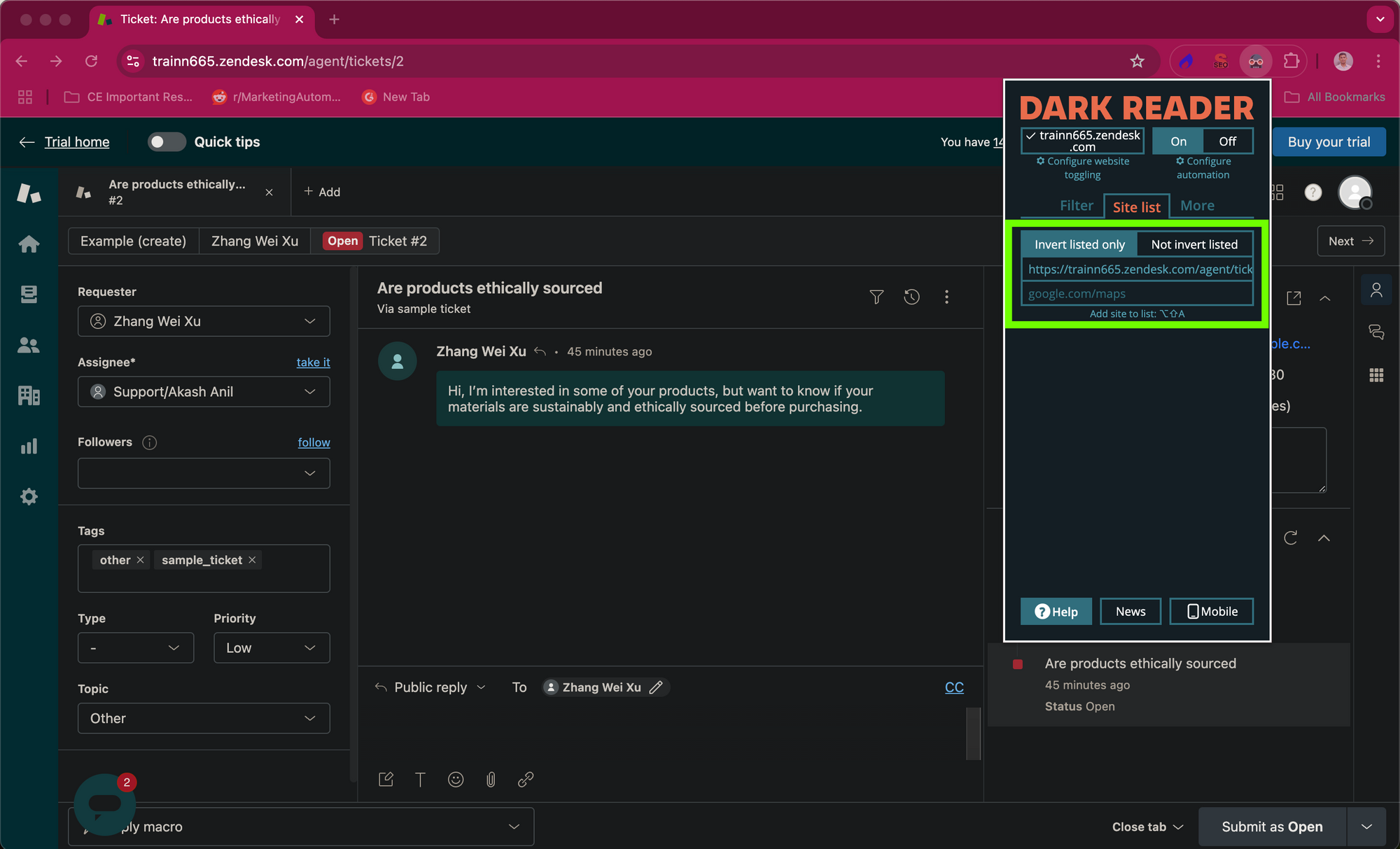Click the Buy your trial button

1329,142
